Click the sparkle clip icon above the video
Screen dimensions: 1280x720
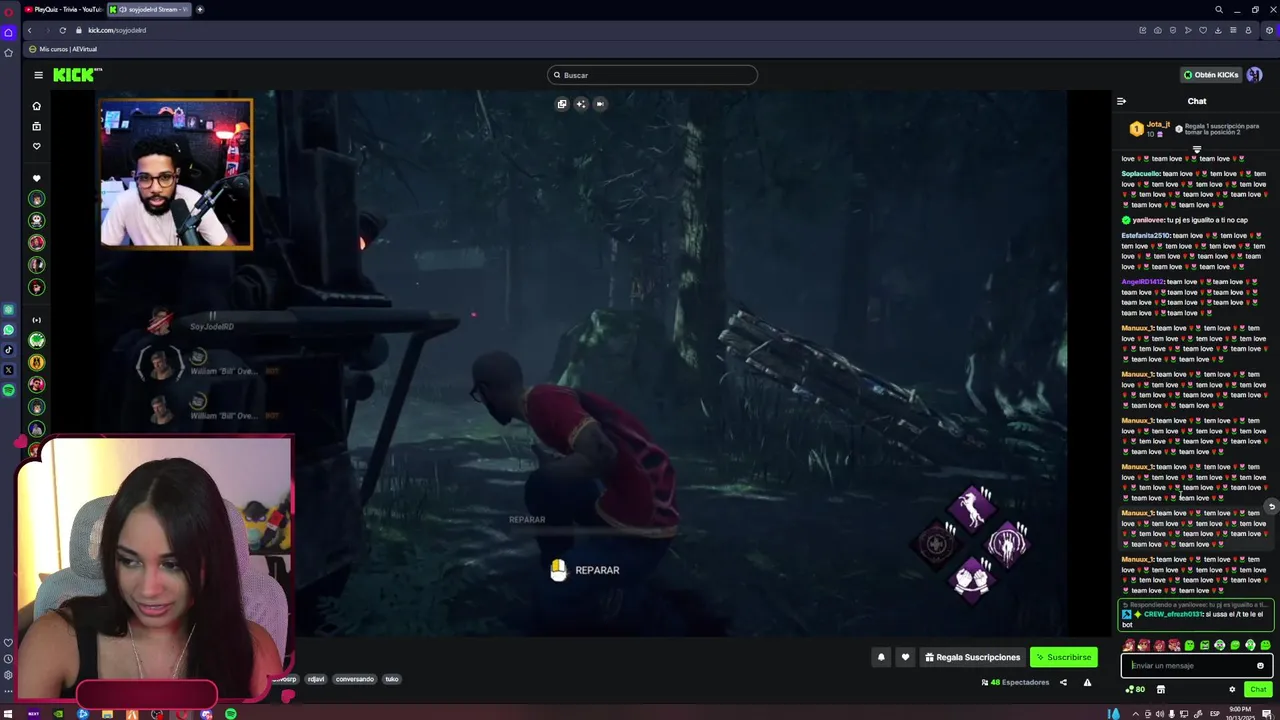(581, 104)
